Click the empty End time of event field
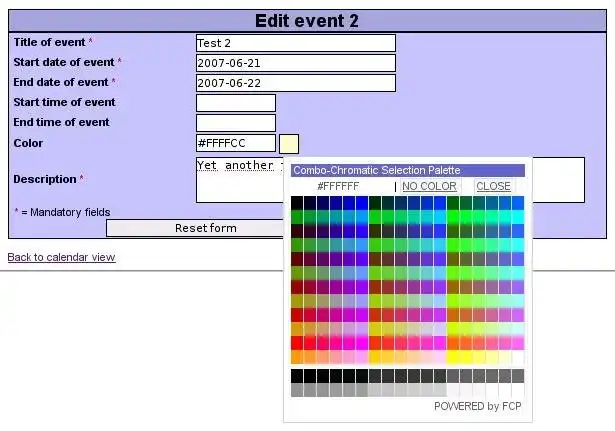The image size is (615, 431). [x=236, y=123]
